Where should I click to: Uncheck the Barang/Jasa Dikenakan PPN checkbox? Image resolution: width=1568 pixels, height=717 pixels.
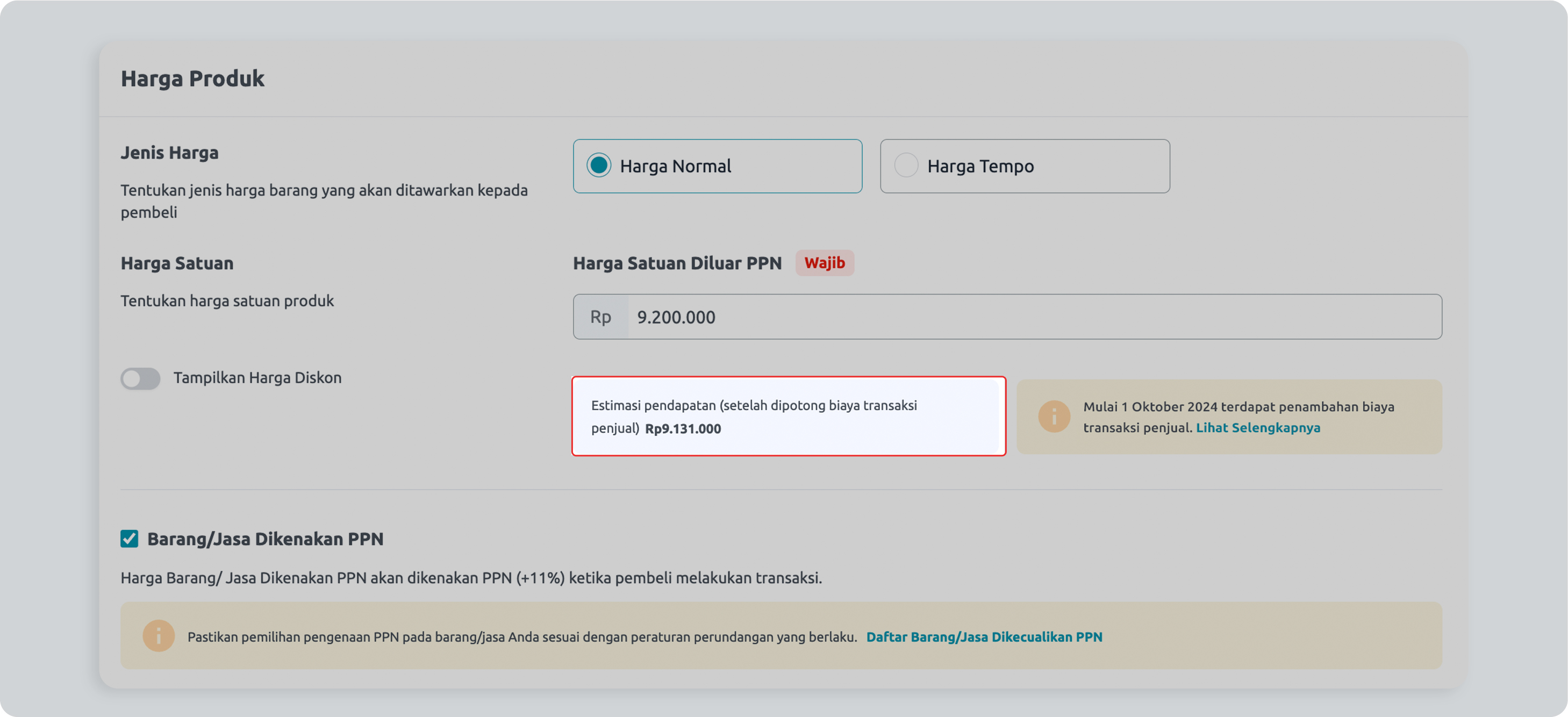point(129,539)
